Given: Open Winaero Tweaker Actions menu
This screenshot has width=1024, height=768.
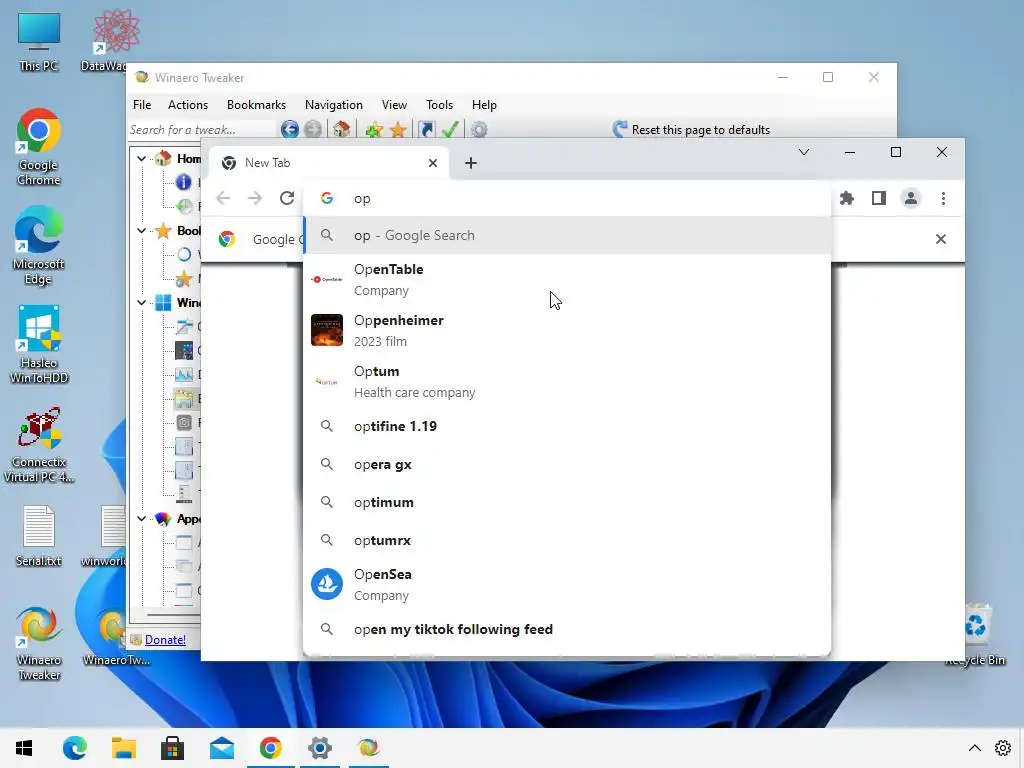Looking at the screenshot, I should [x=188, y=105].
